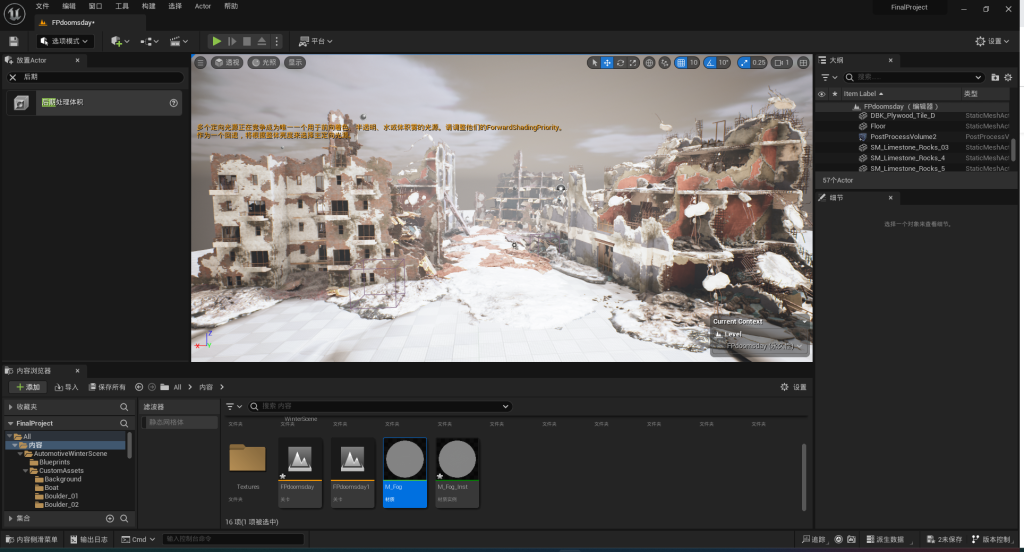The width and height of the screenshot is (1024, 552).
Task: Toggle scale snapping in the viewport
Action: (744, 63)
